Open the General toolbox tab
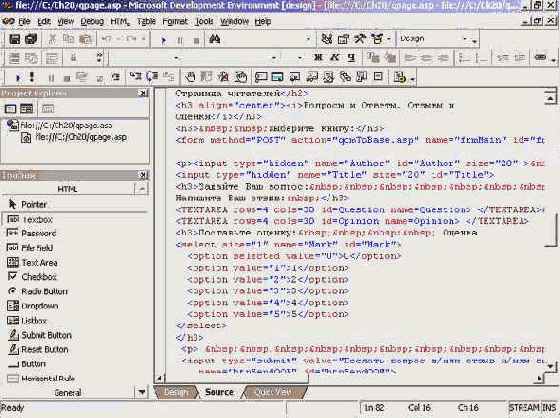The image size is (560, 418). coord(68,393)
